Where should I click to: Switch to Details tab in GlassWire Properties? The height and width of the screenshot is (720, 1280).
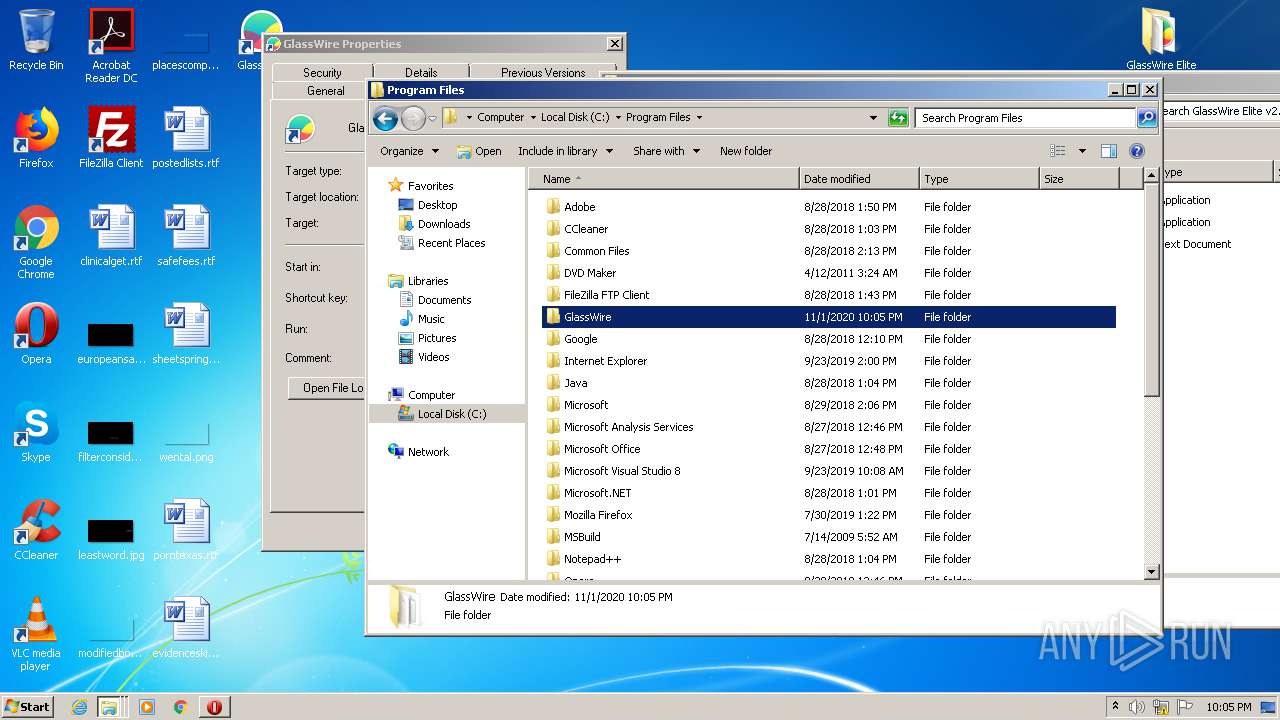click(421, 73)
